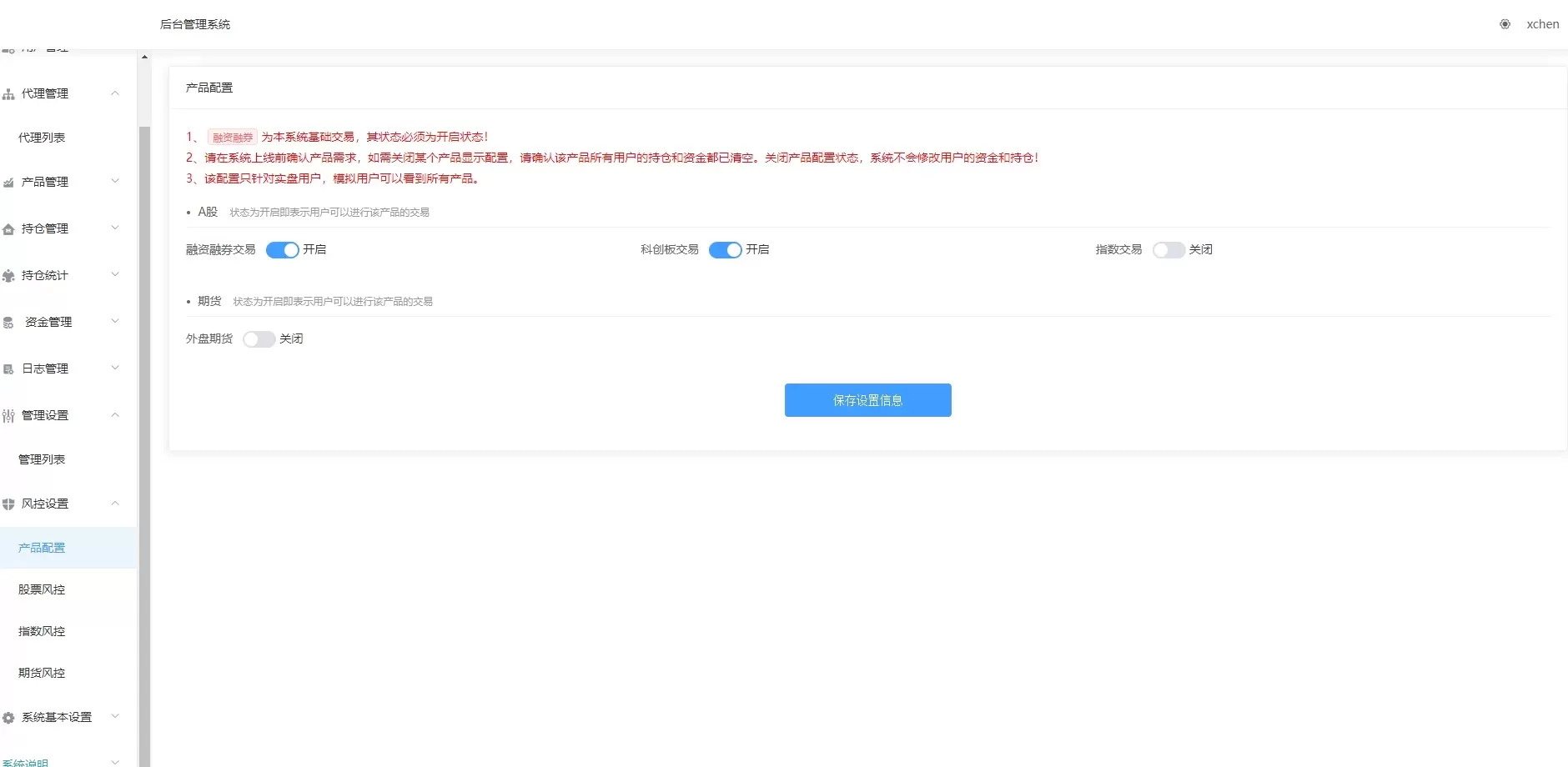Click the 日志管理 document icon
This screenshot has height=767, width=1568.
8,369
